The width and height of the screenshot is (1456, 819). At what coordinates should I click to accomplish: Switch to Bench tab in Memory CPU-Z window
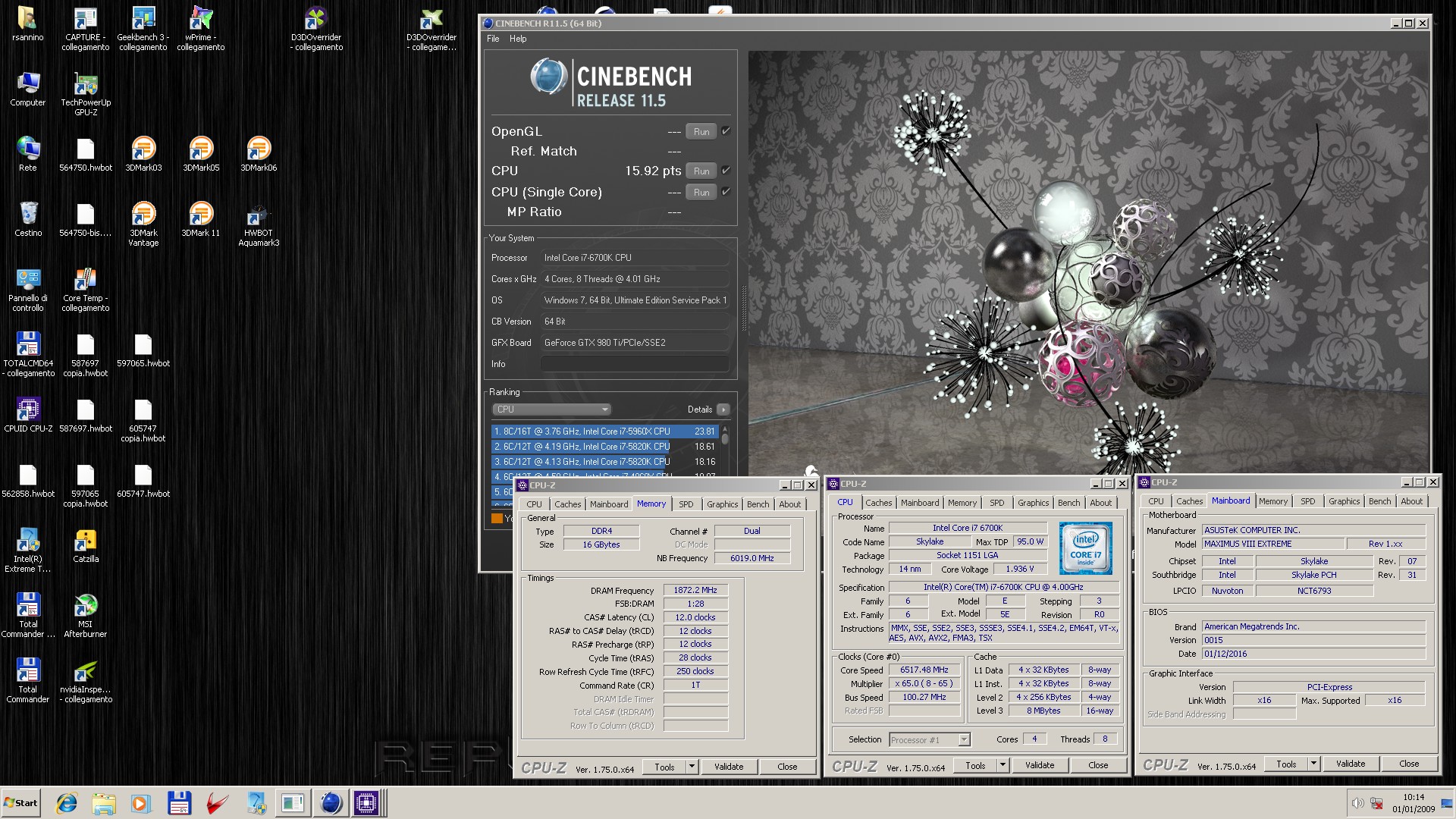(x=758, y=504)
